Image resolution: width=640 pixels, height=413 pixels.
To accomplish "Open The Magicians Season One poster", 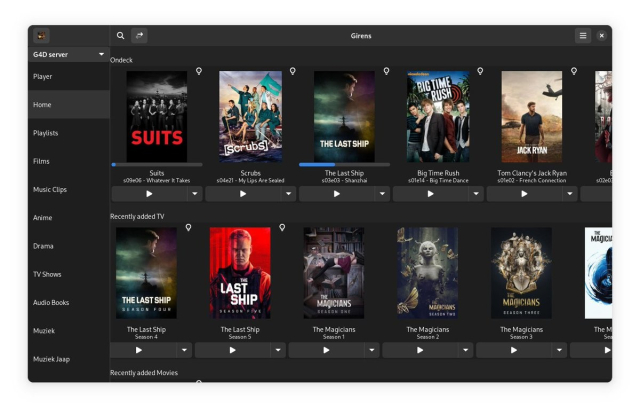I will tap(334, 273).
